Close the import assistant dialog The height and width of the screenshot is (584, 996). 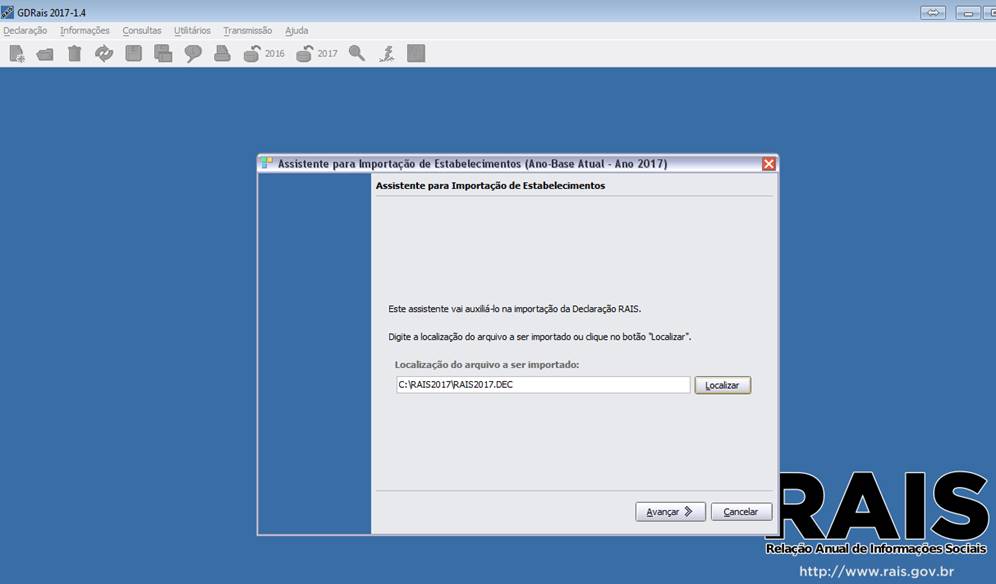pyautogui.click(x=769, y=164)
